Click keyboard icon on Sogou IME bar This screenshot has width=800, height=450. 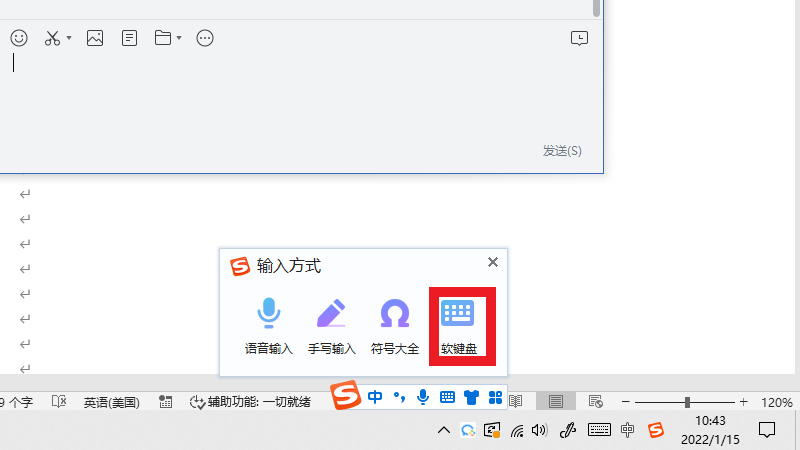(x=447, y=397)
